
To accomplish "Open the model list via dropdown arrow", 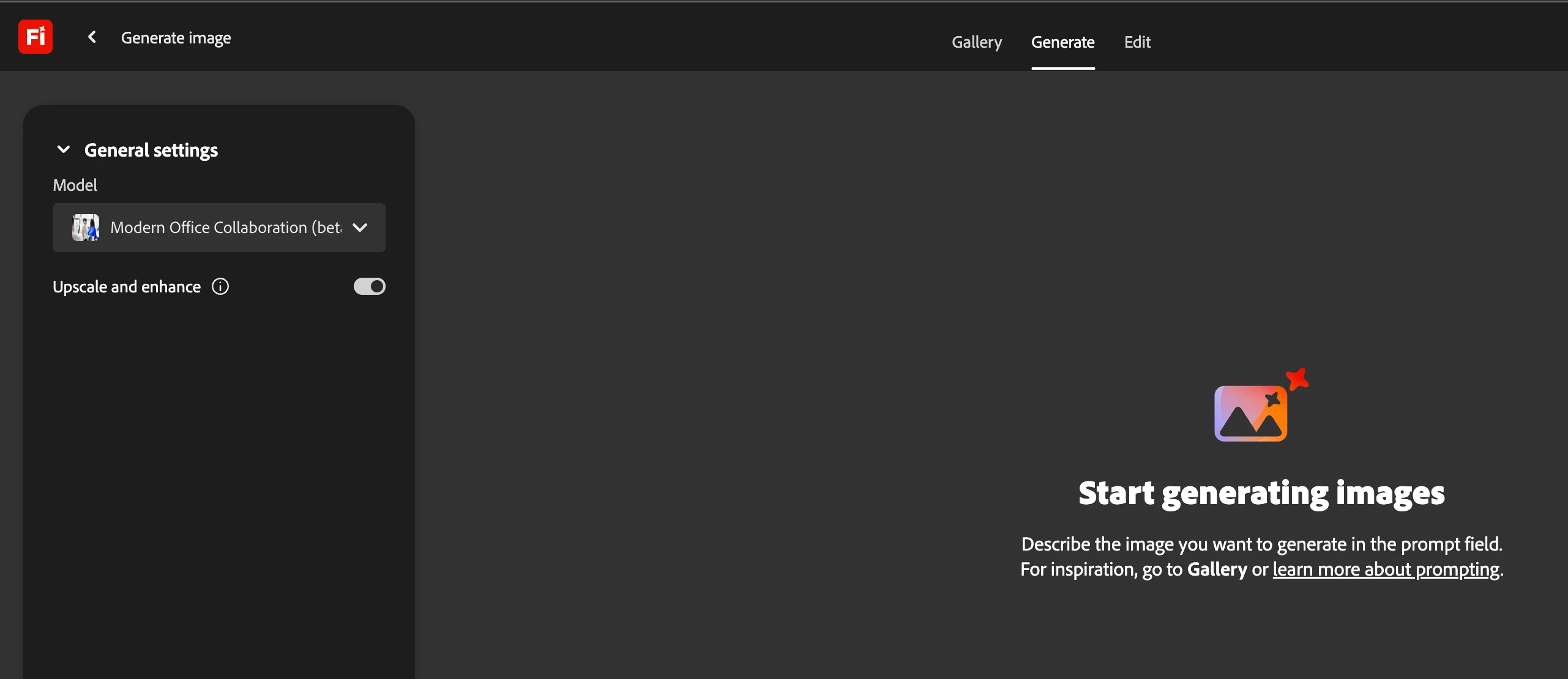I will point(360,228).
